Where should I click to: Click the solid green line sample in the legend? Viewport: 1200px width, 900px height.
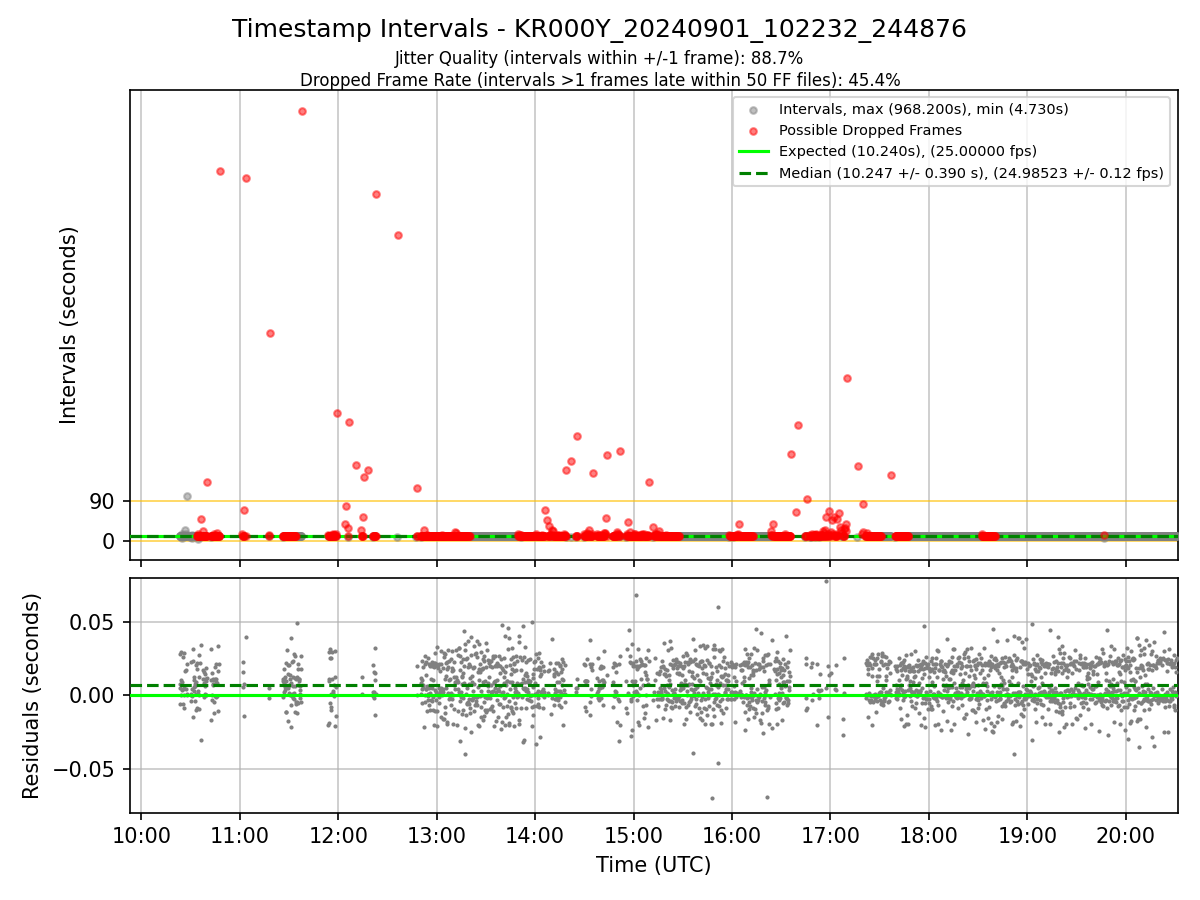(754, 152)
